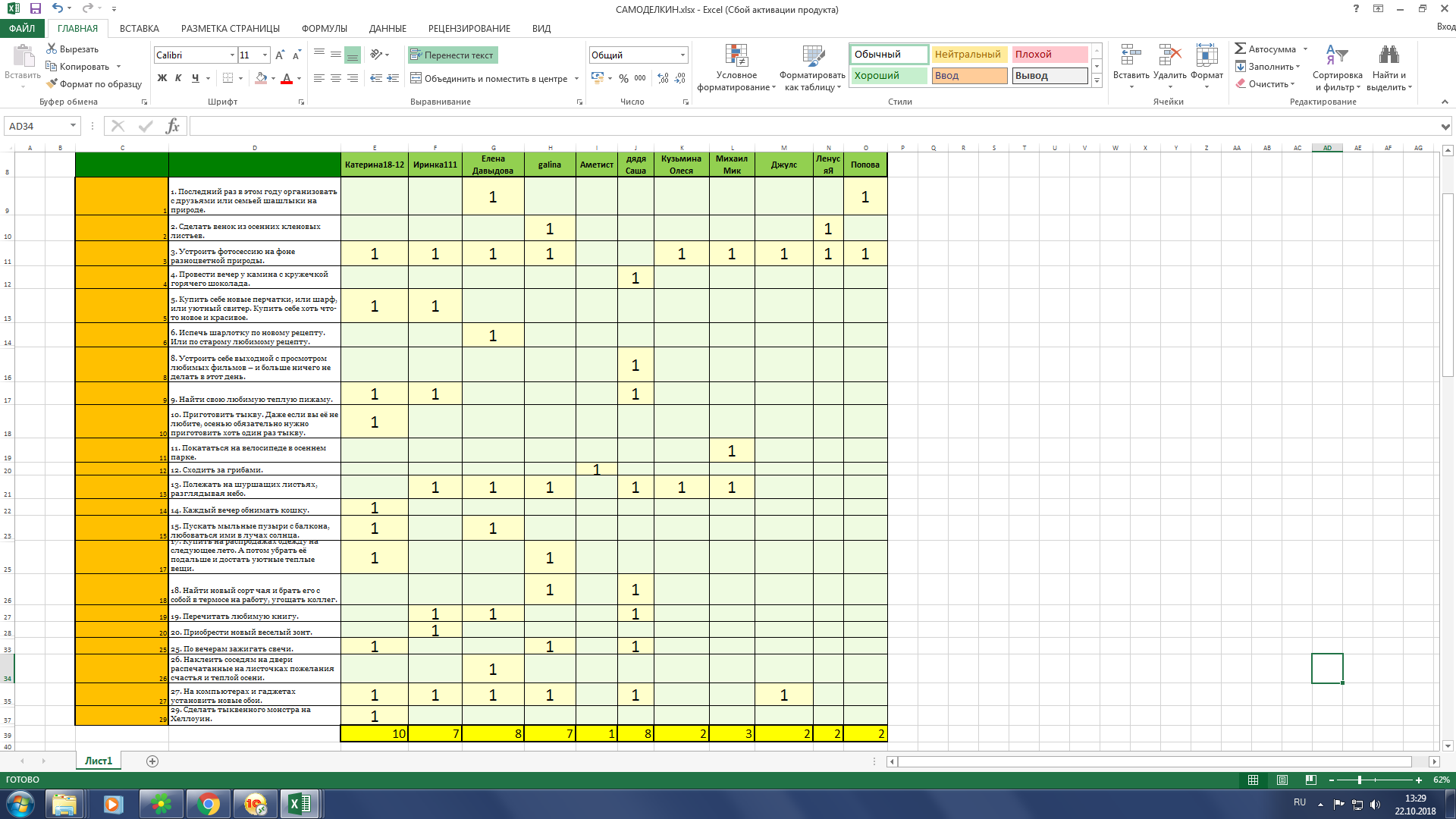
Task: Click the zoom in plus button
Action: click(x=1419, y=780)
